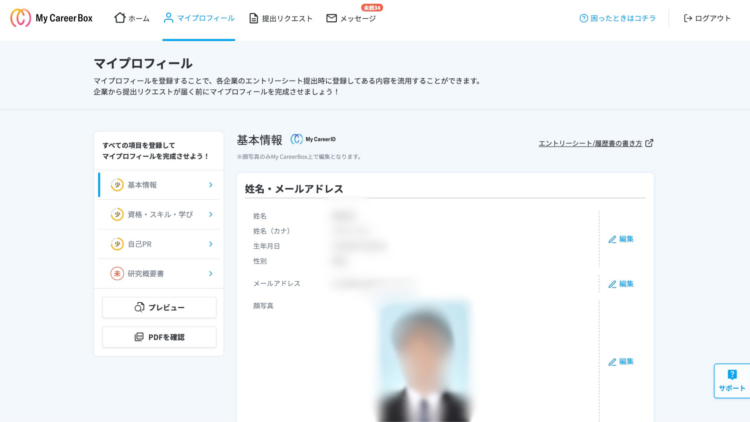Click the pencil icon beside 顔写真

[x=612, y=362]
